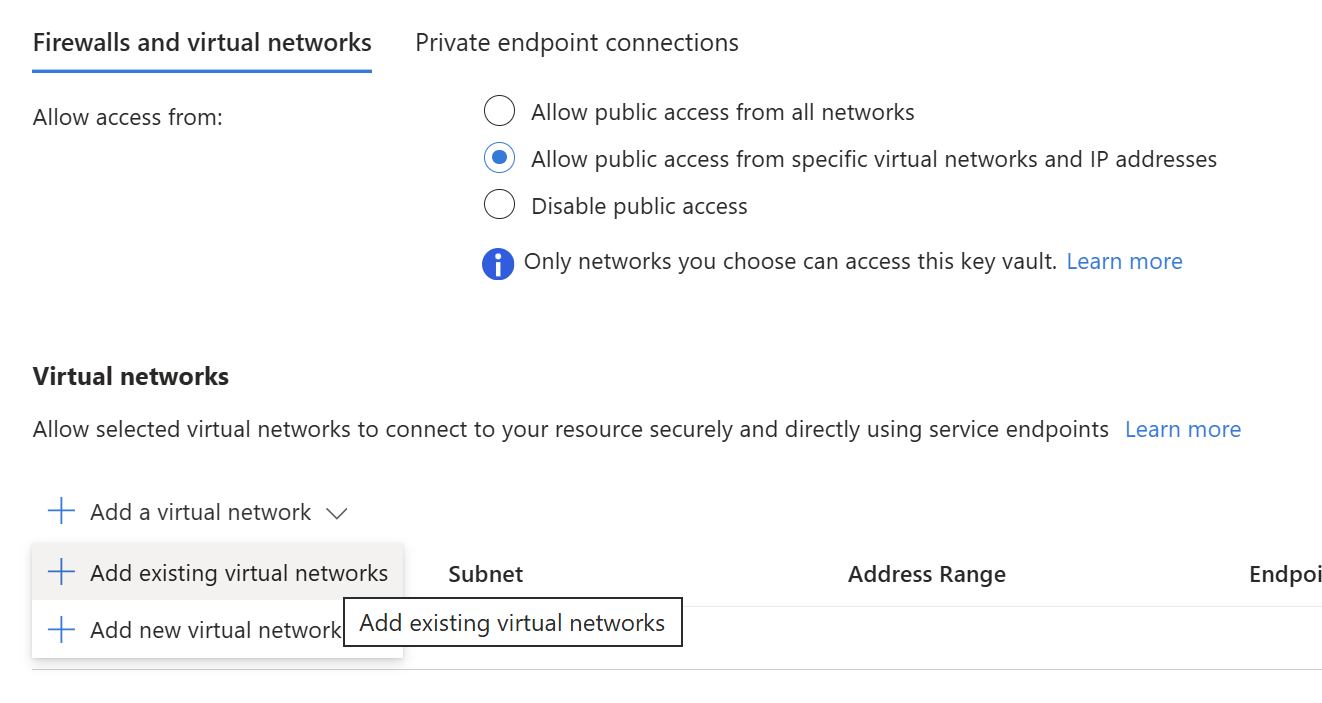1322x703 pixels.
Task: Open the Private endpoint connections tab
Action: 577,43
